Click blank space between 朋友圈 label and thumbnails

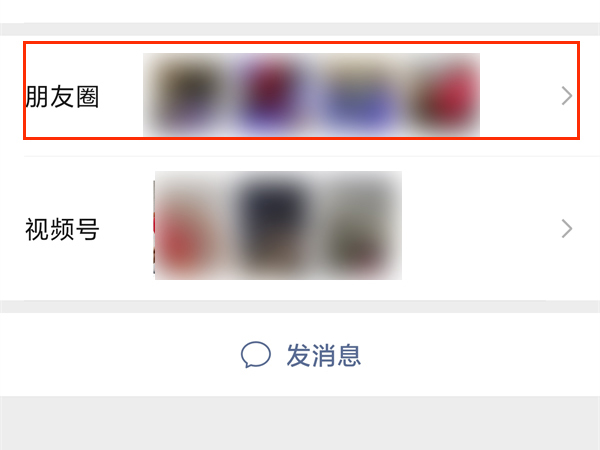coord(121,96)
